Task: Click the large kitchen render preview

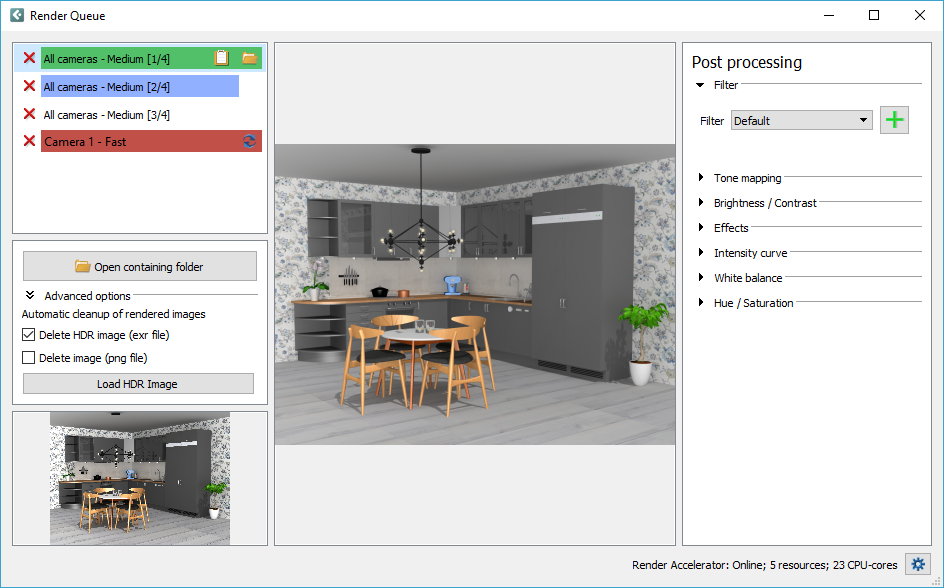Action: click(x=475, y=294)
